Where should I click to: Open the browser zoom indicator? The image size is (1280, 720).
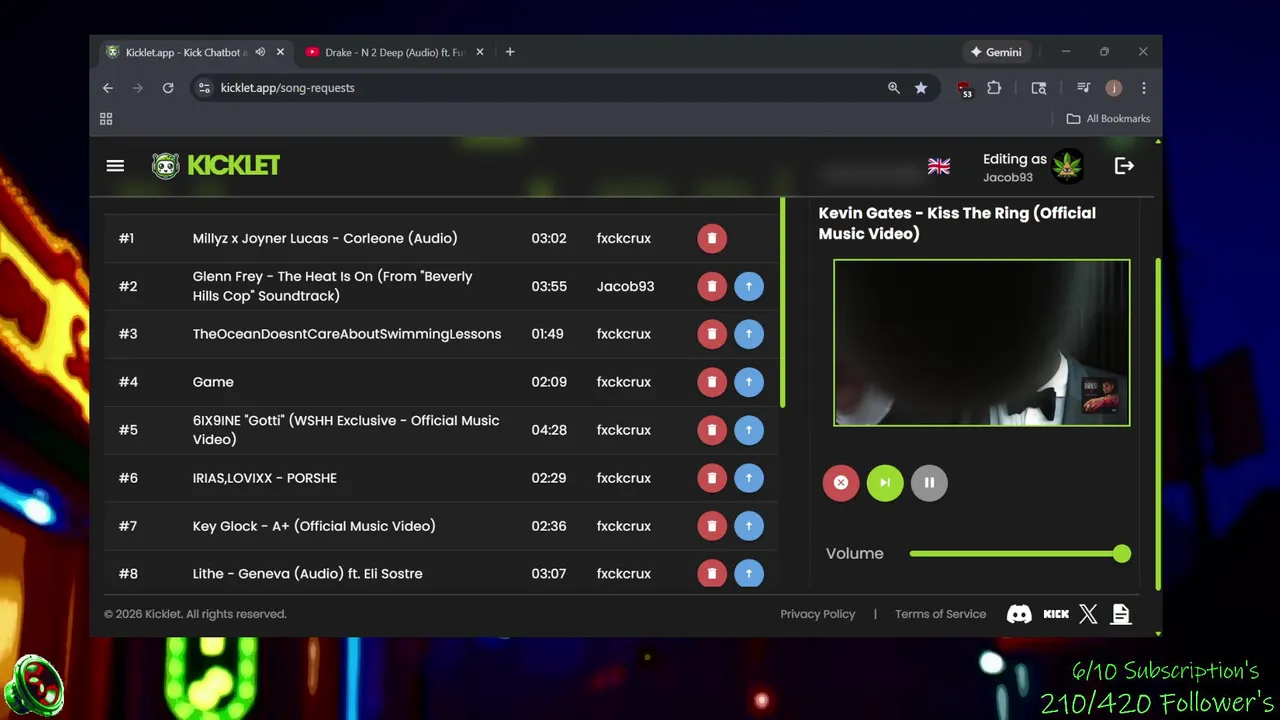(x=894, y=88)
